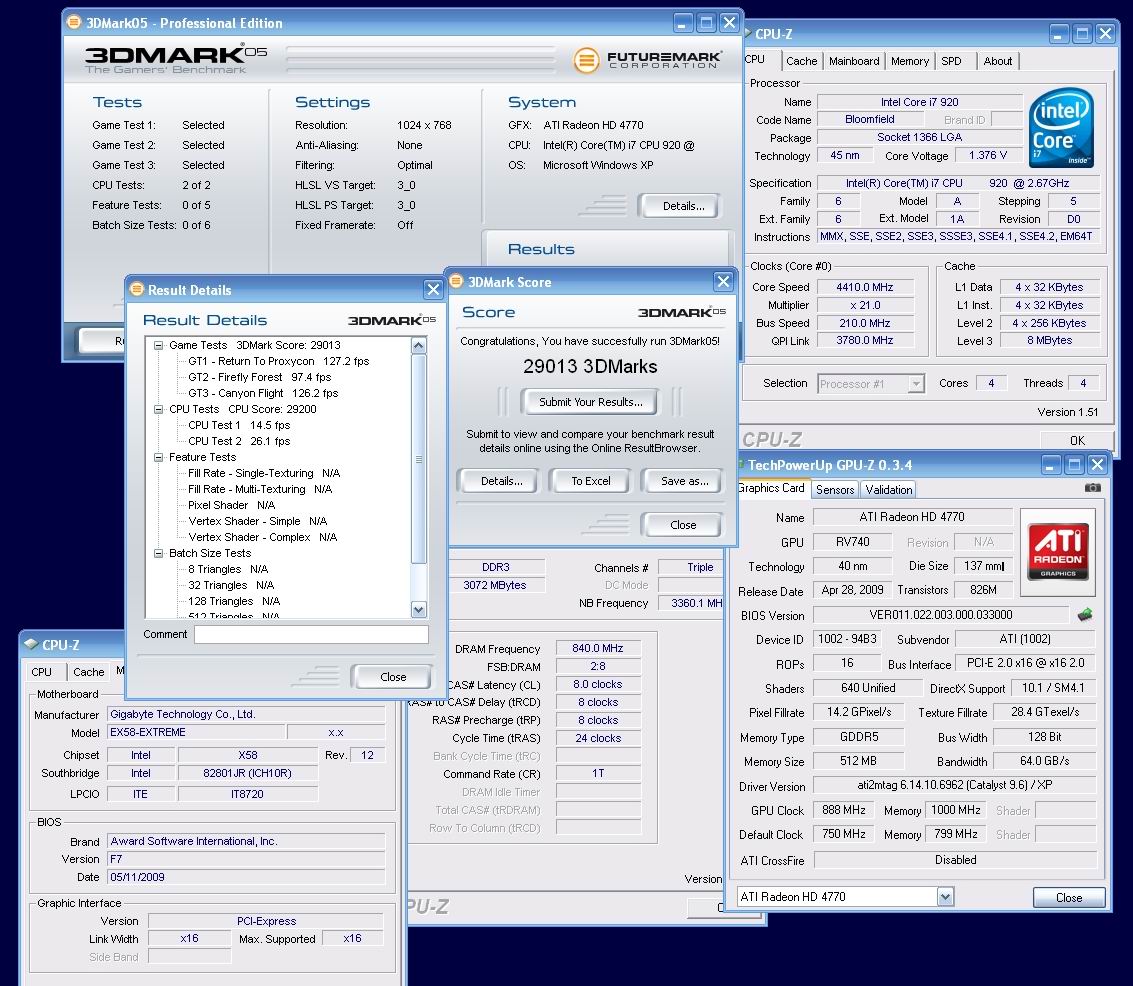The image size is (1133, 986).
Task: Click the Result Details title bar icon
Action: pos(137,289)
